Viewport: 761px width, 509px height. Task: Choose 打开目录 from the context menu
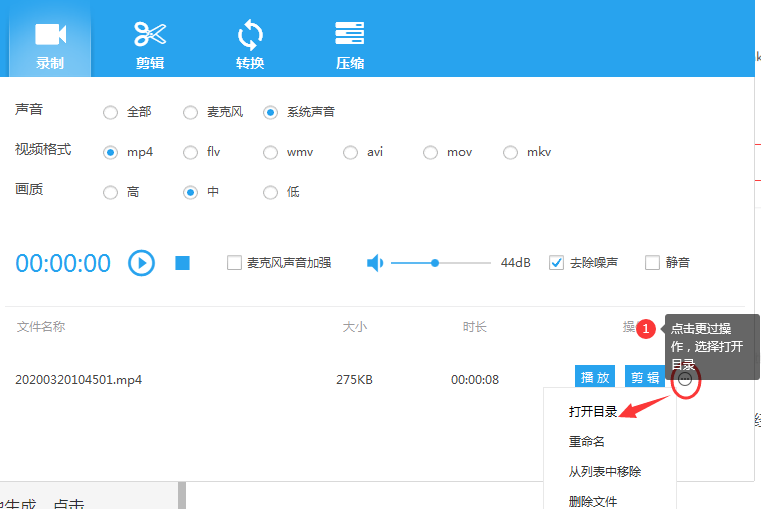[592, 412]
